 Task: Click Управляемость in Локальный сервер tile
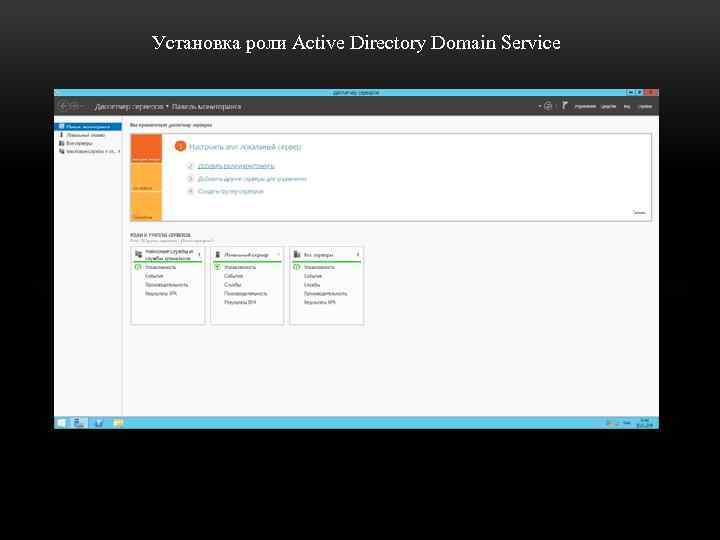[240, 267]
